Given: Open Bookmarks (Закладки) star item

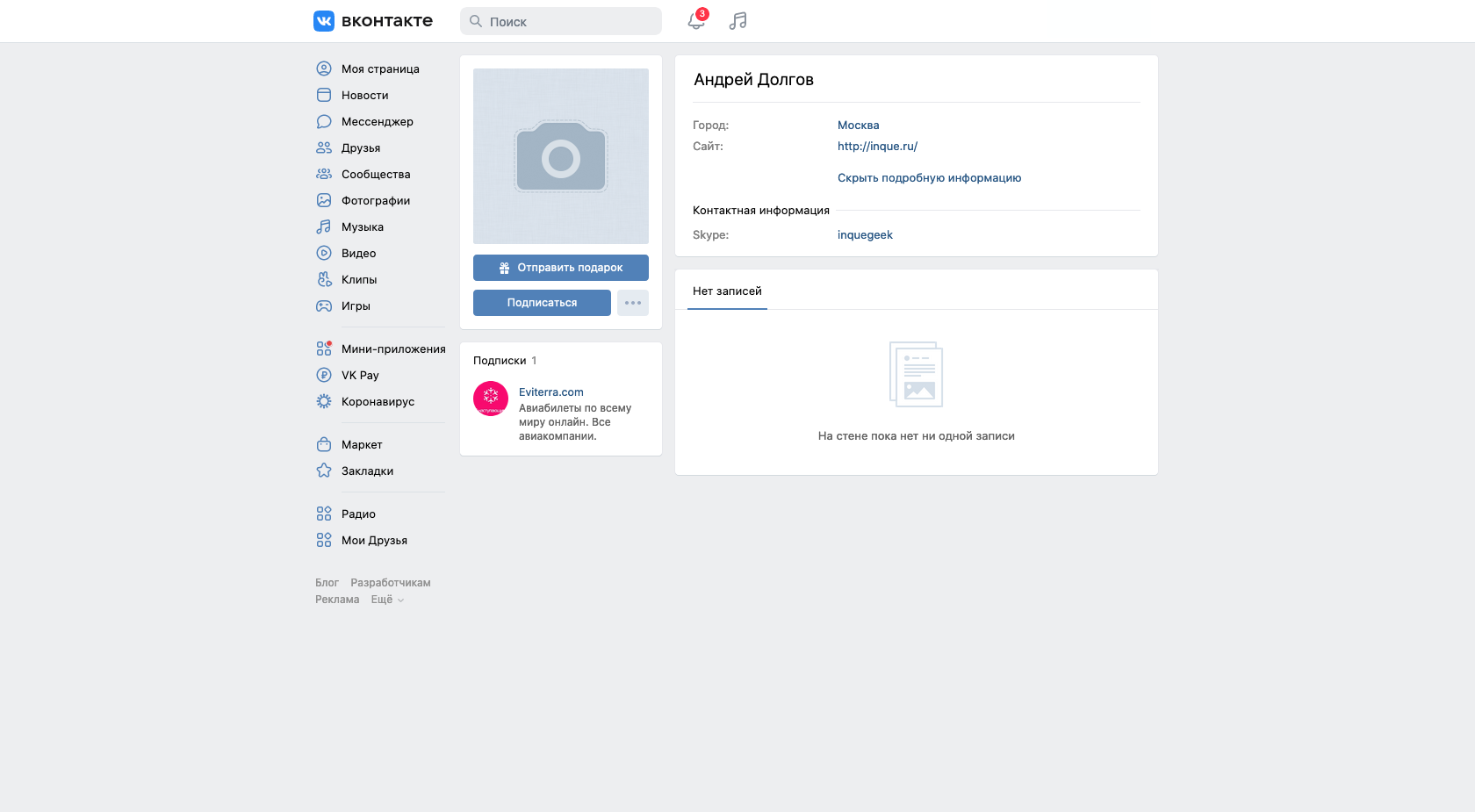Looking at the screenshot, I should click(366, 471).
